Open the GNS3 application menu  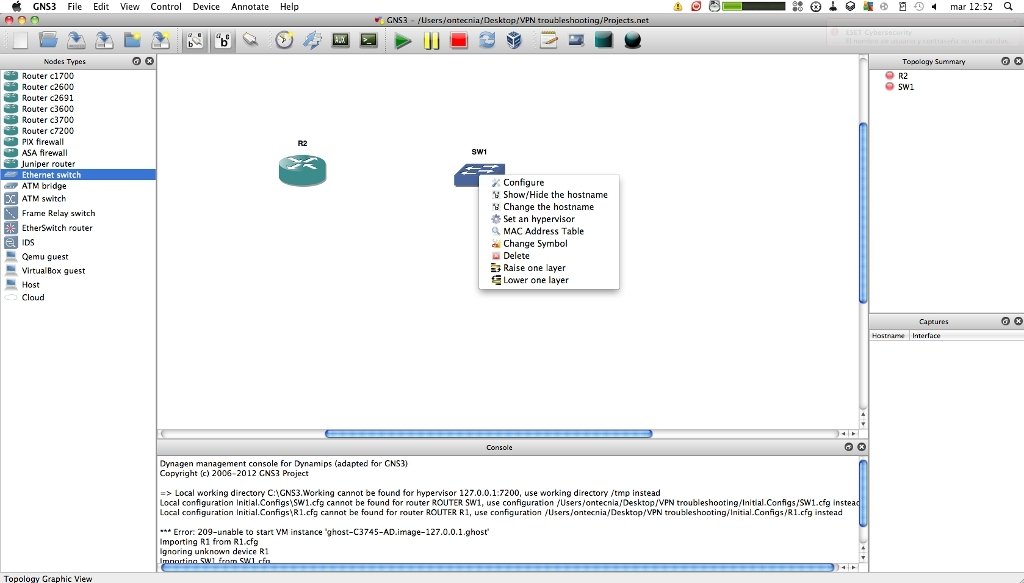pyautogui.click(x=44, y=7)
